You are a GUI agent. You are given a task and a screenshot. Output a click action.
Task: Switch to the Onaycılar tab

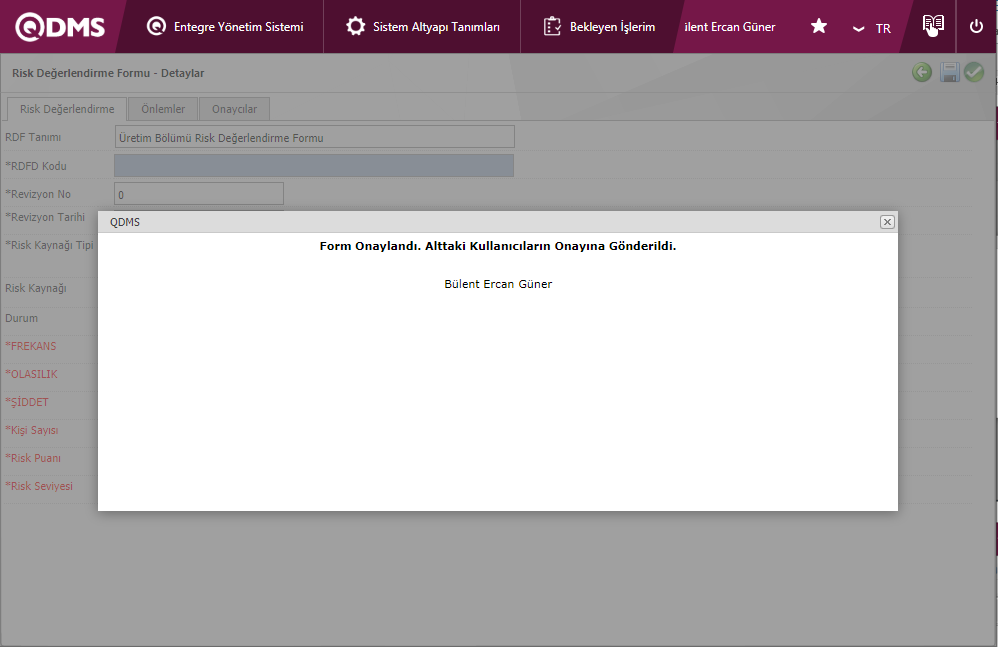(x=234, y=109)
